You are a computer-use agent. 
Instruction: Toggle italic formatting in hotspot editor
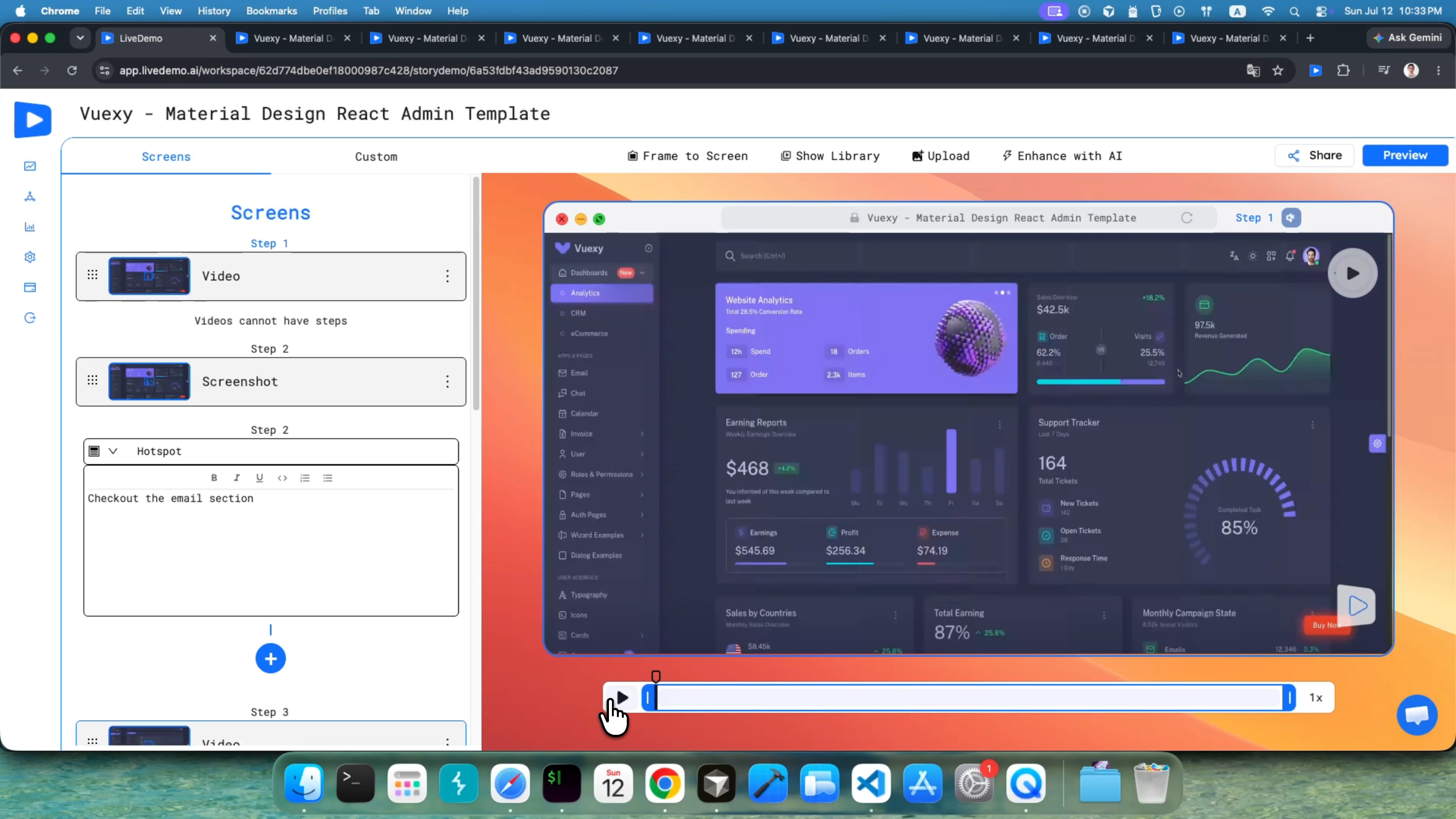coord(237,478)
